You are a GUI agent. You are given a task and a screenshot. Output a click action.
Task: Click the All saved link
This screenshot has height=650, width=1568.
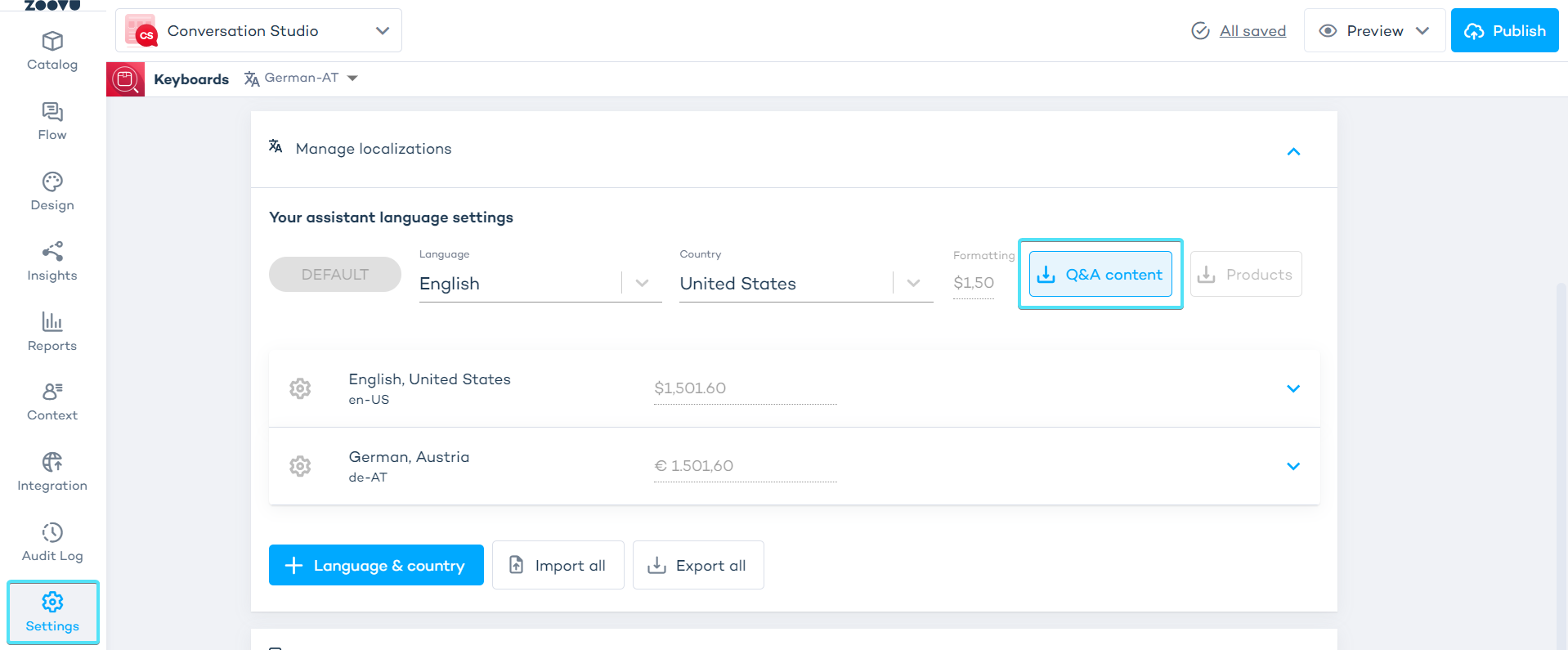(1252, 31)
